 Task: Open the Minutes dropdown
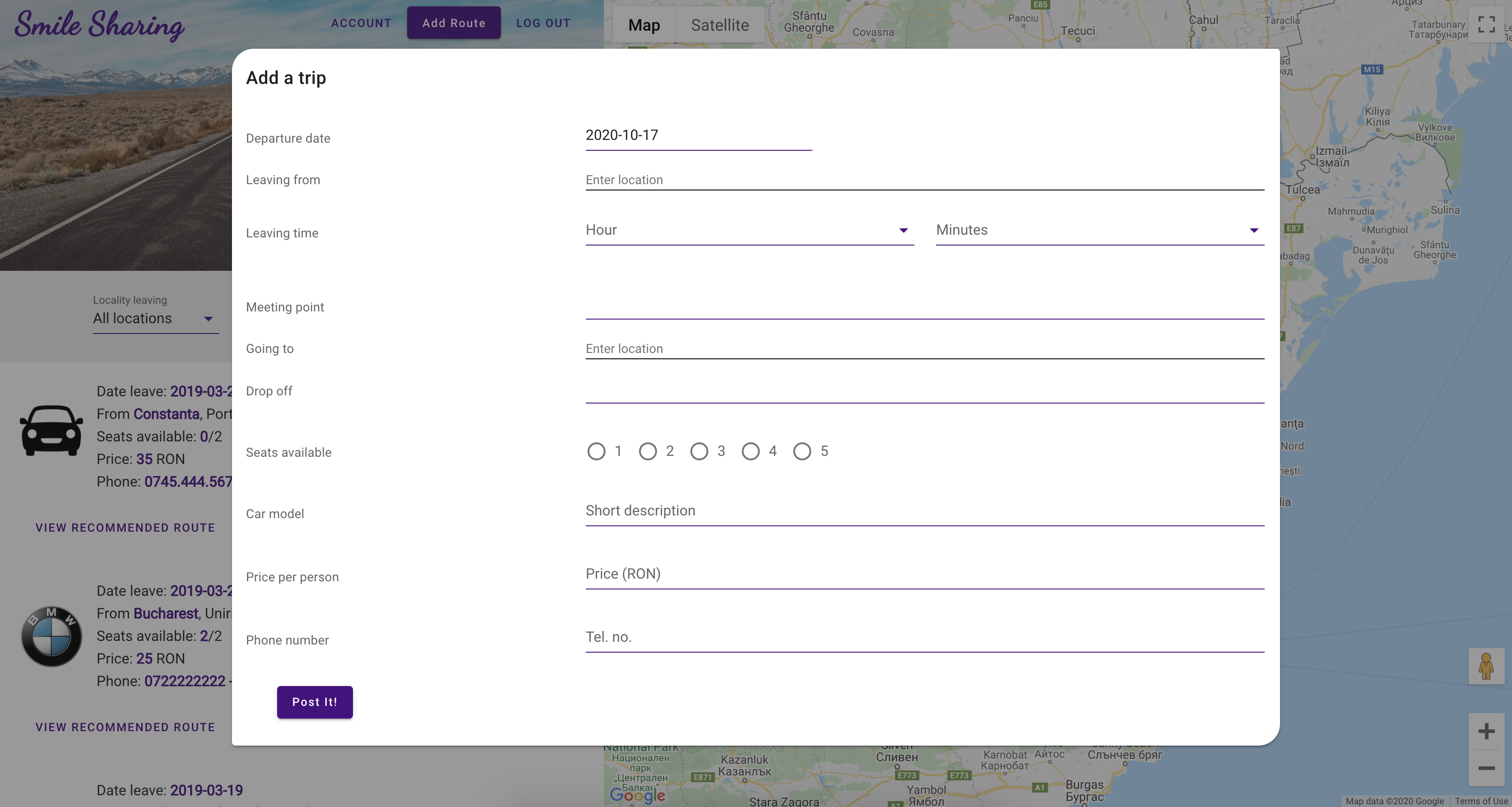click(1099, 230)
